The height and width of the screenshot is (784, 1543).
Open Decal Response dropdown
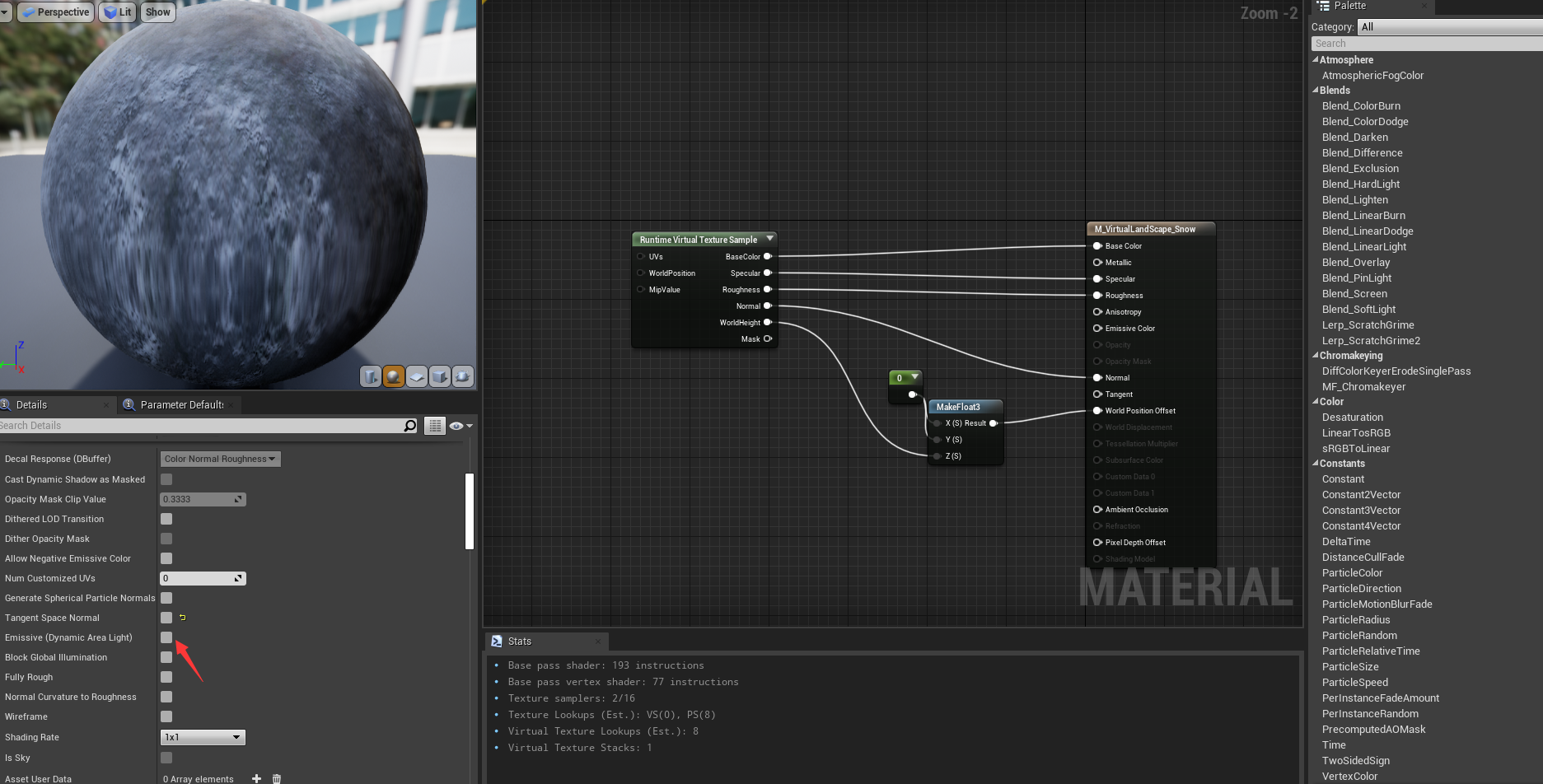[x=219, y=459]
